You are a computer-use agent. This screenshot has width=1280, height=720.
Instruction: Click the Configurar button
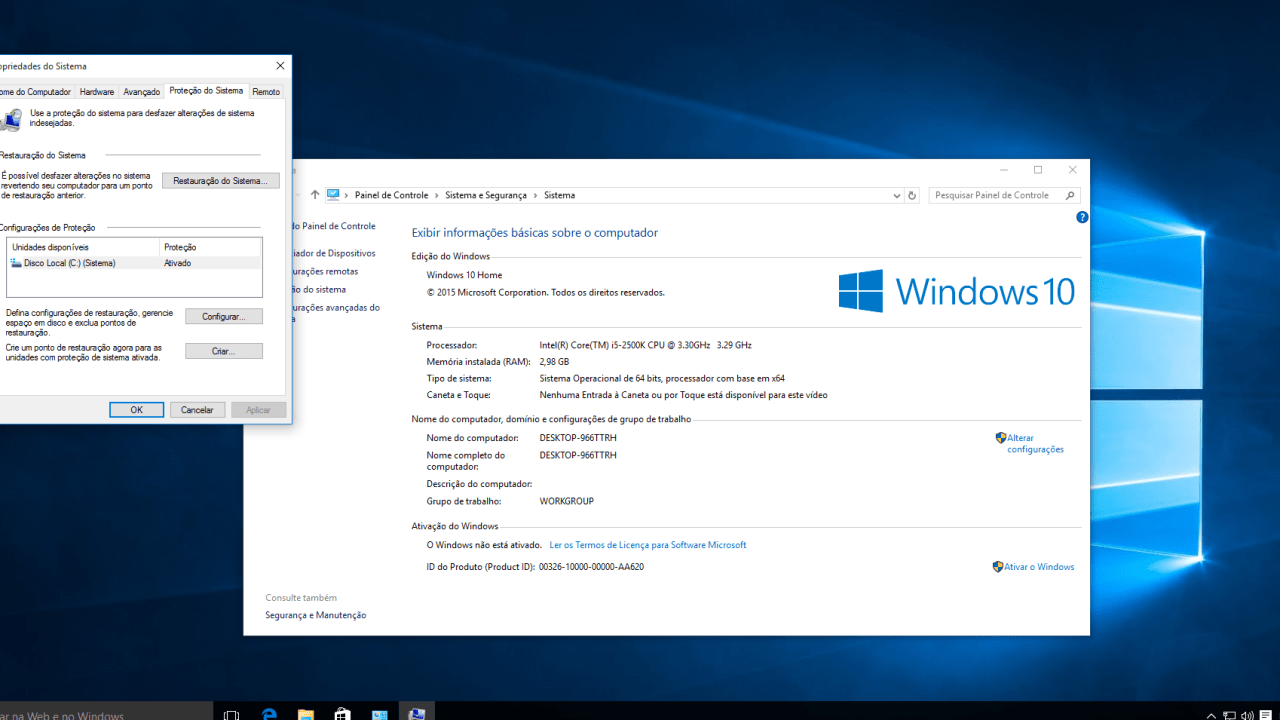tap(224, 316)
